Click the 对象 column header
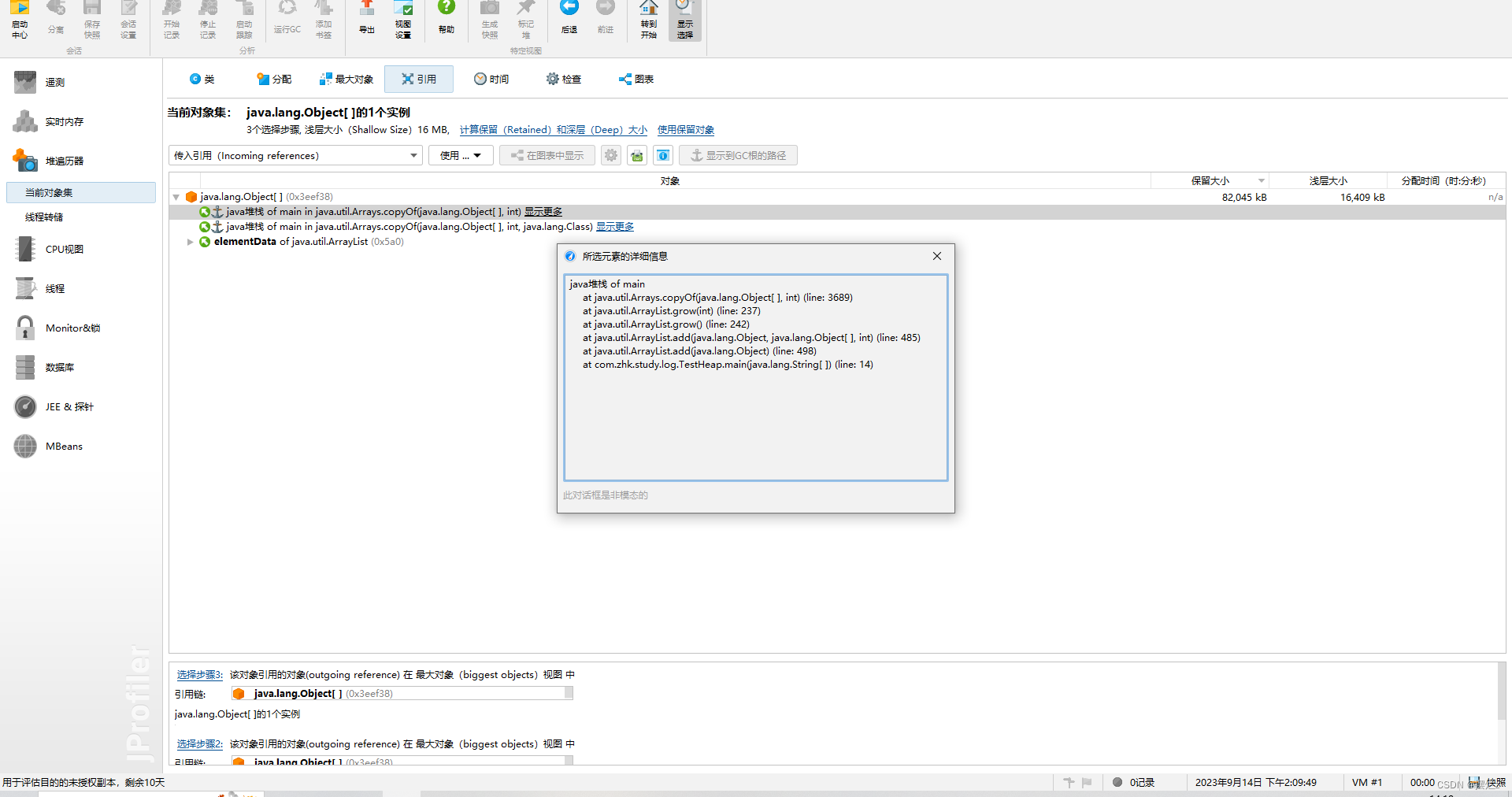This screenshot has width=1512, height=797. (669, 180)
